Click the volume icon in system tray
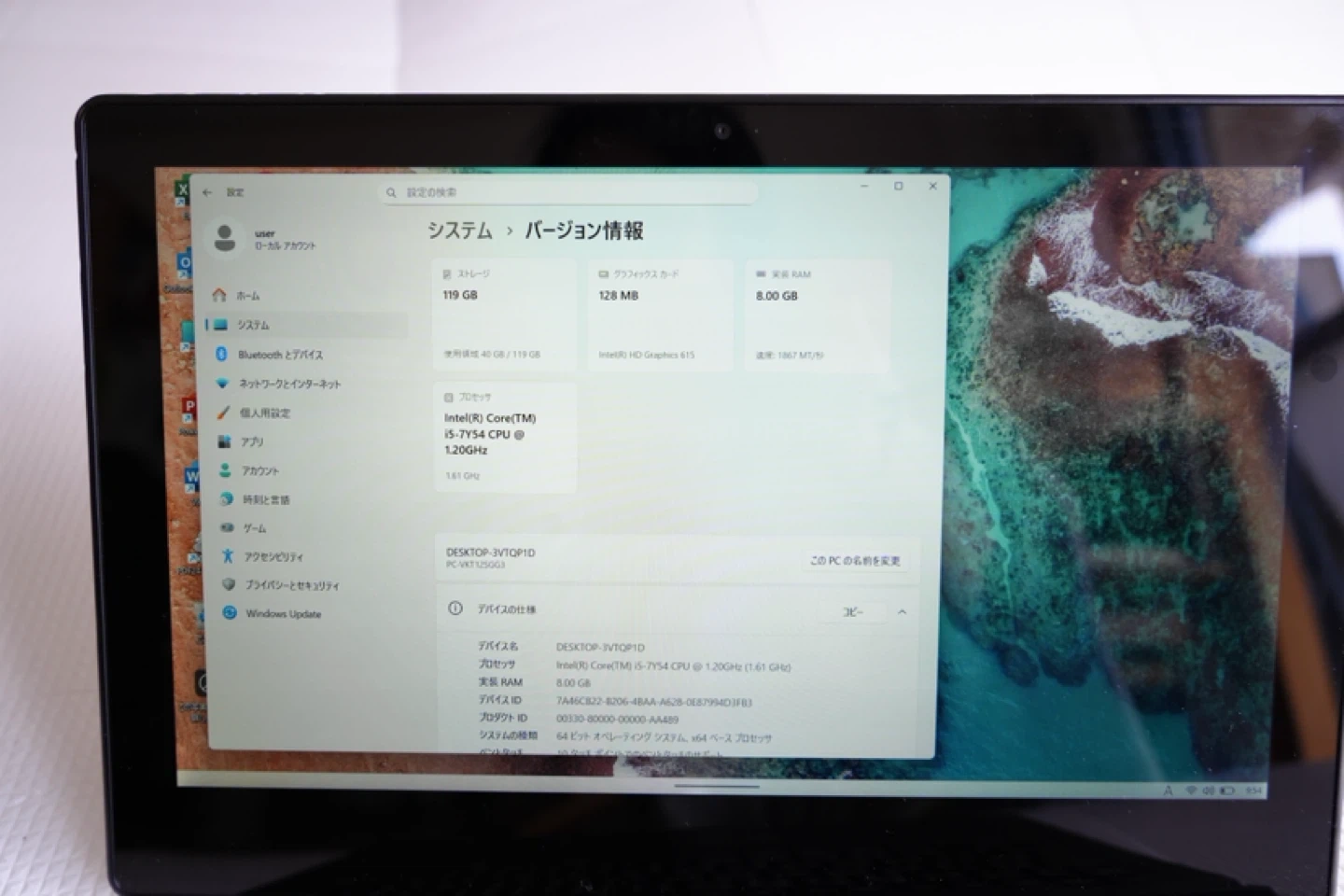The image size is (1344, 896). point(1209,791)
